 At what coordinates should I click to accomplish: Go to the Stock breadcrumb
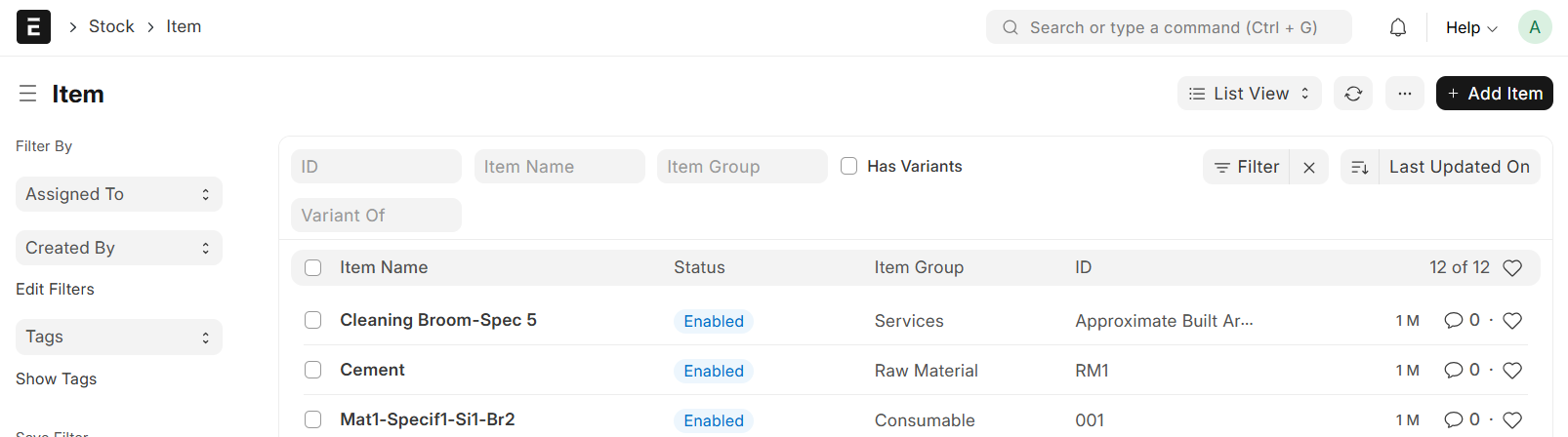[x=111, y=26]
